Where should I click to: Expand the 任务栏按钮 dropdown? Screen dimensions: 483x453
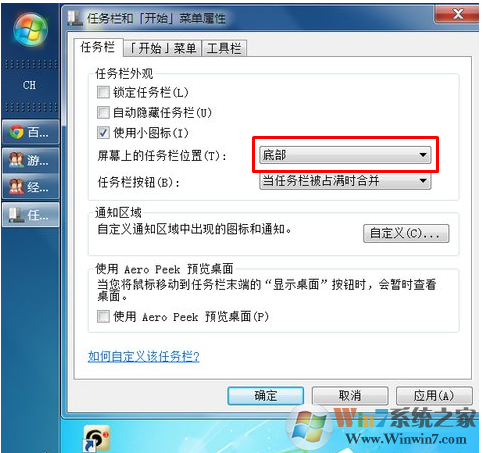point(345,181)
